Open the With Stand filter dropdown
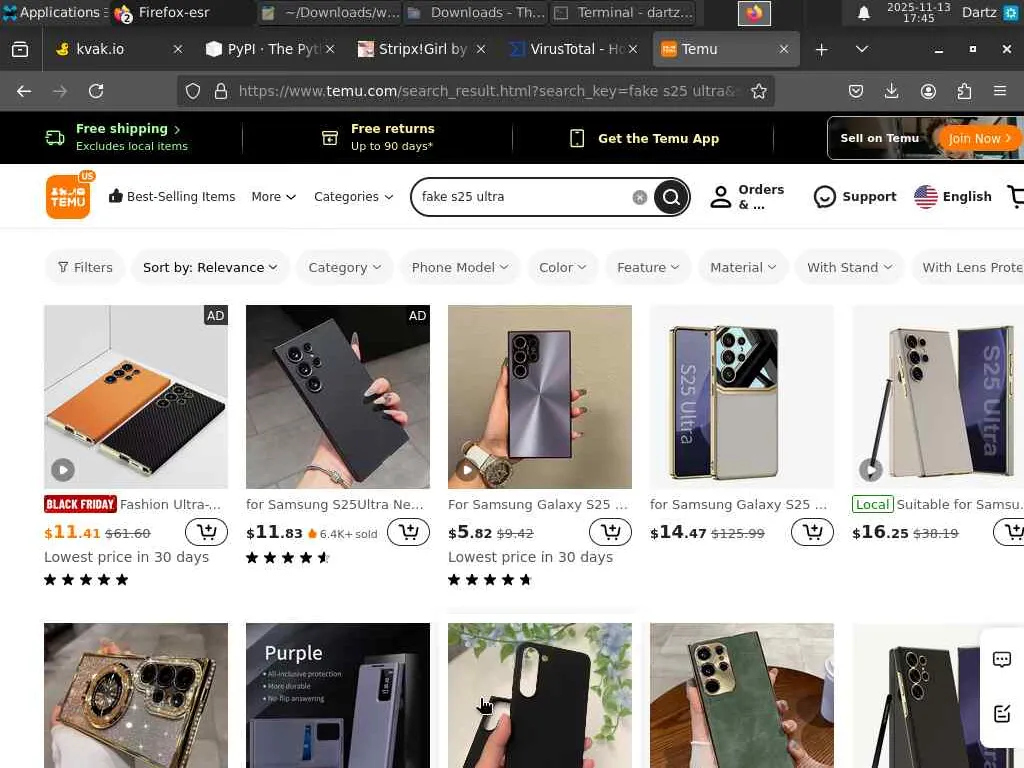1024x768 pixels. (849, 268)
